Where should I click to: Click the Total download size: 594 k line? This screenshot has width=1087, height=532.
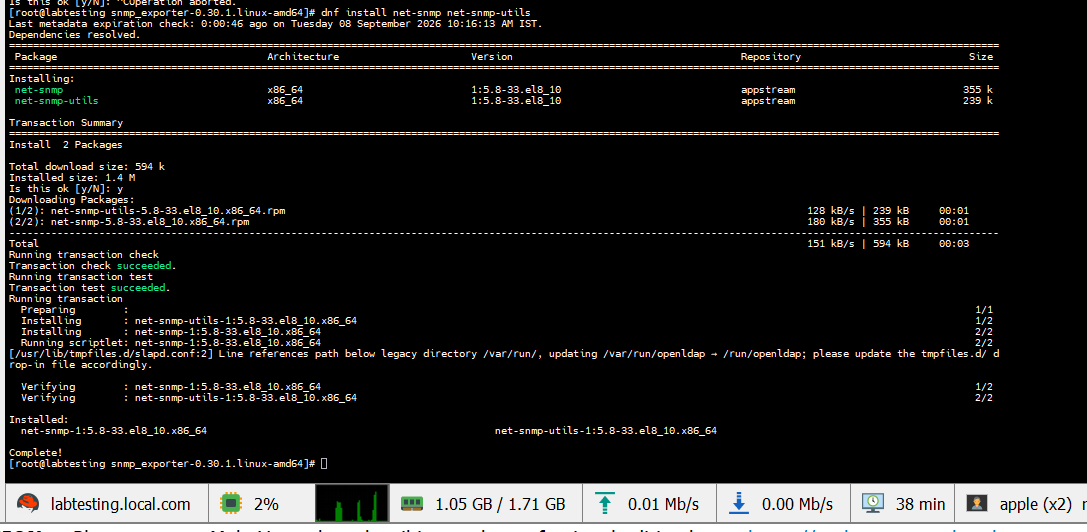(x=87, y=166)
